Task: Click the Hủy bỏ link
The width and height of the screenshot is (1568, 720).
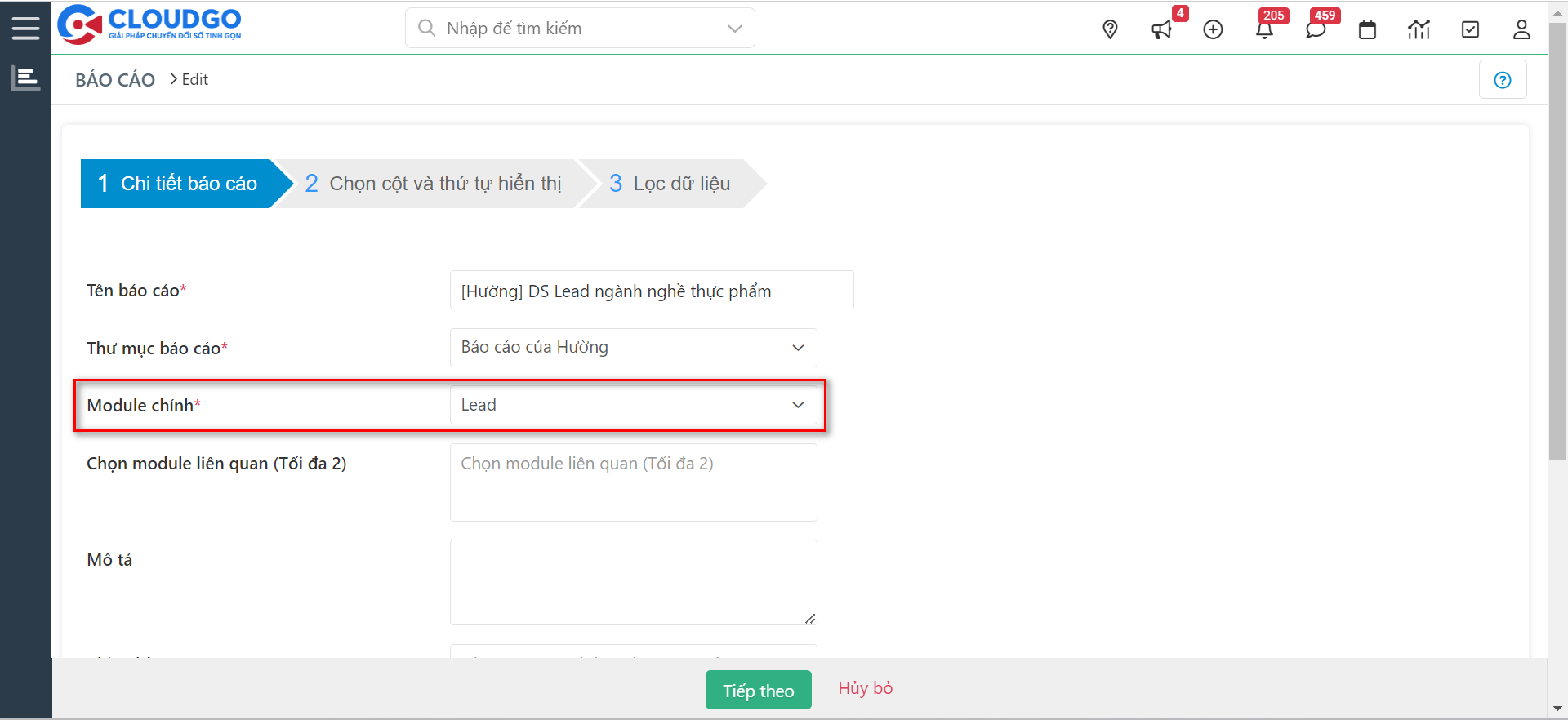Action: tap(865, 688)
